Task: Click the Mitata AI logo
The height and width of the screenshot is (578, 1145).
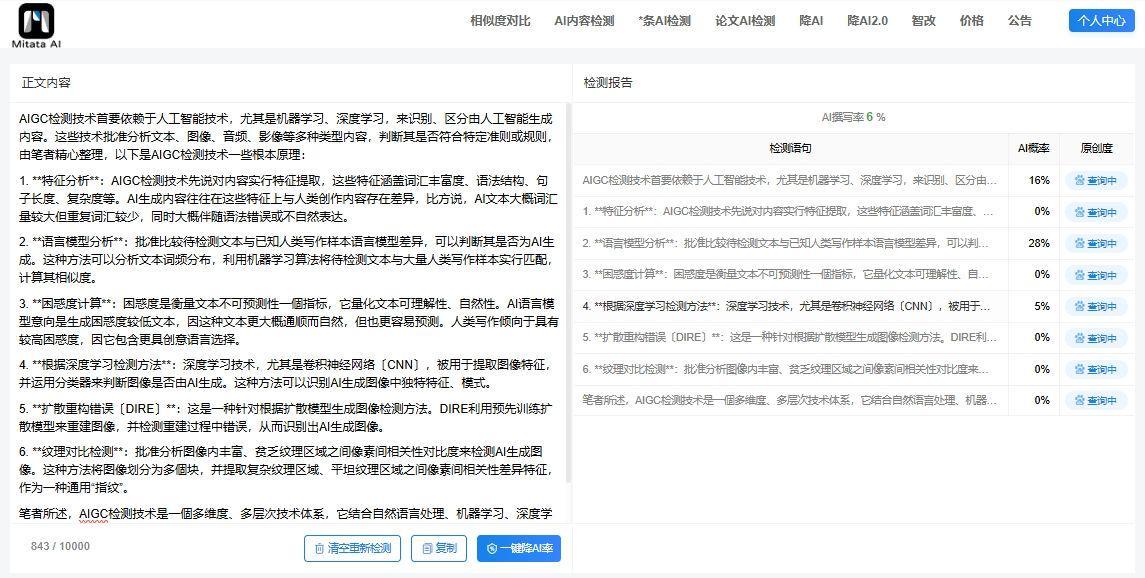Action: pyautogui.click(x=36, y=25)
